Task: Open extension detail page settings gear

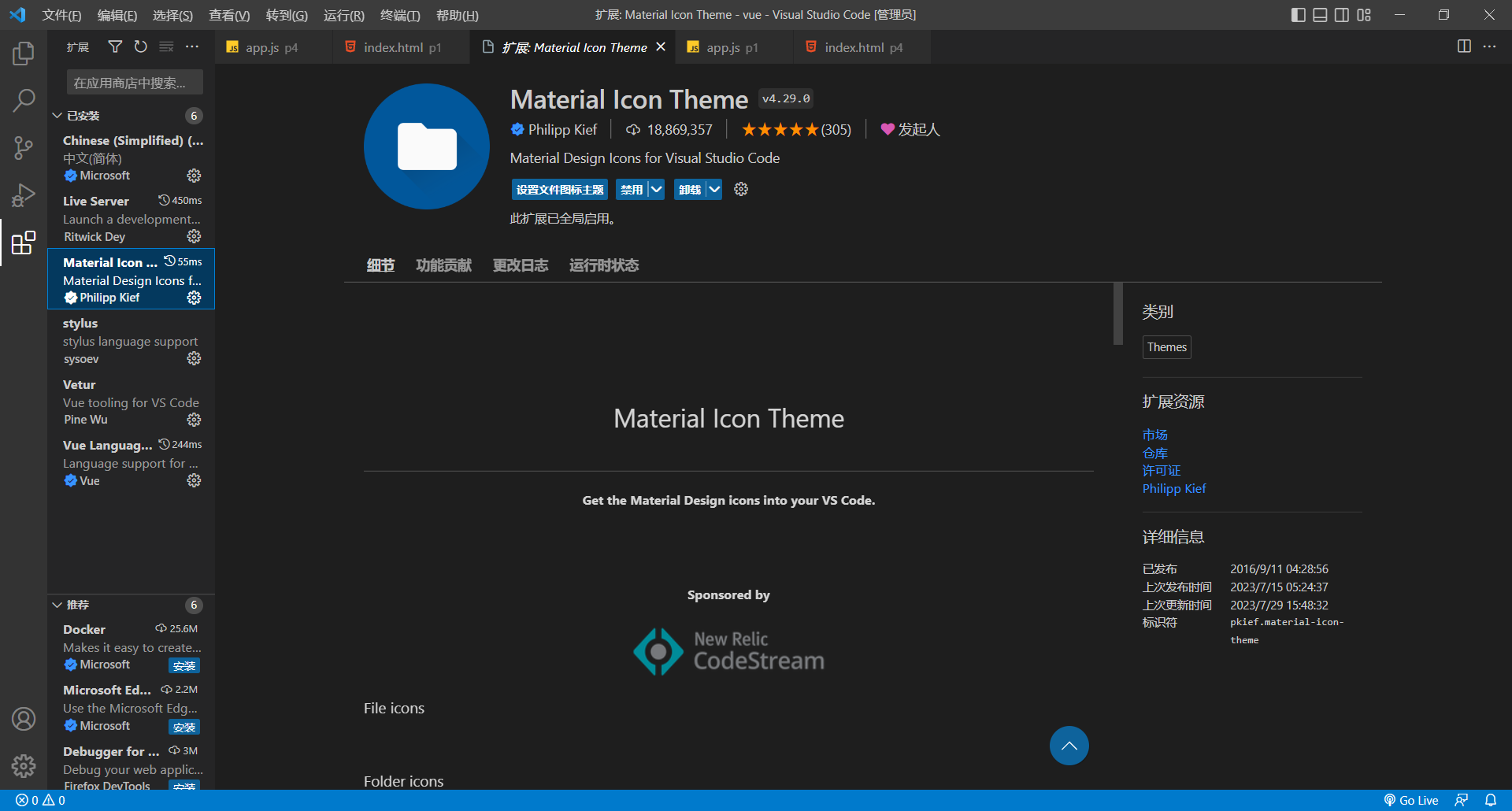Action: click(x=741, y=189)
